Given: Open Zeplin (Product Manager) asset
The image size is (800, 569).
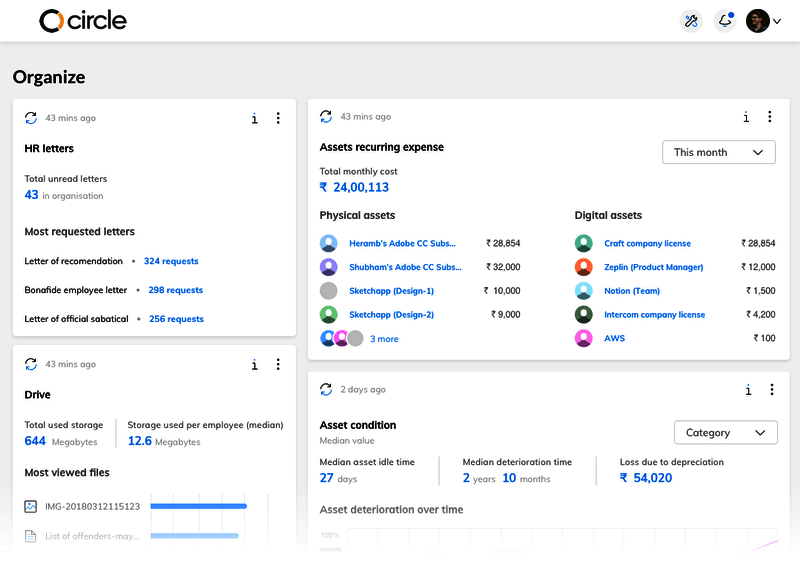Looking at the screenshot, I should coord(654,267).
